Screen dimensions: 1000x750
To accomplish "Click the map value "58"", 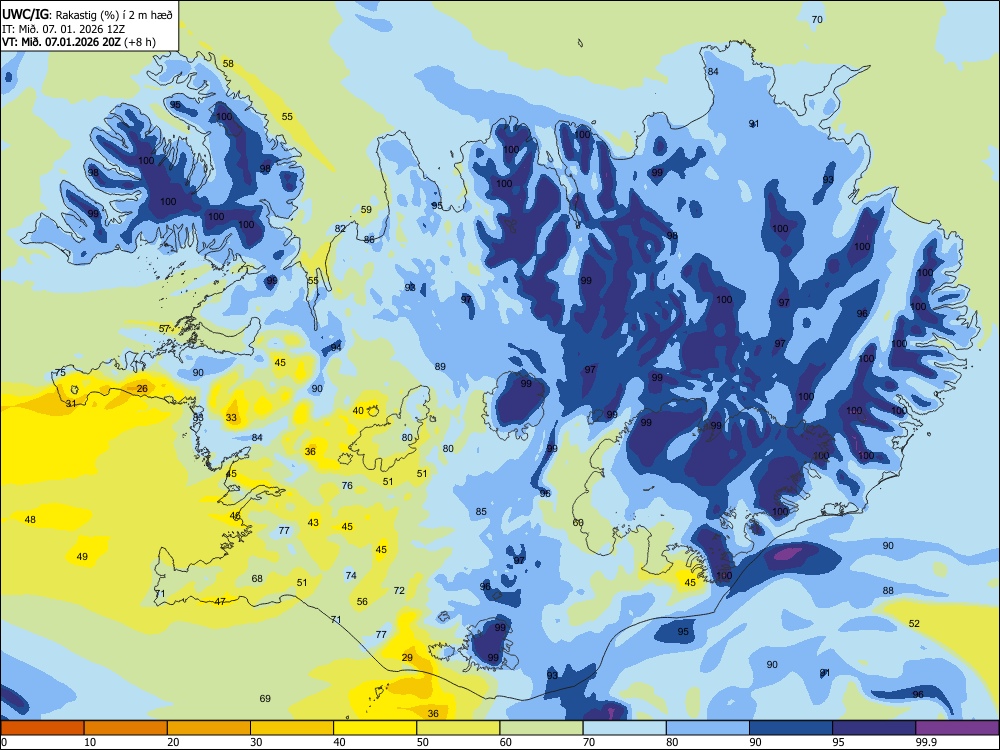I will click(x=228, y=64).
